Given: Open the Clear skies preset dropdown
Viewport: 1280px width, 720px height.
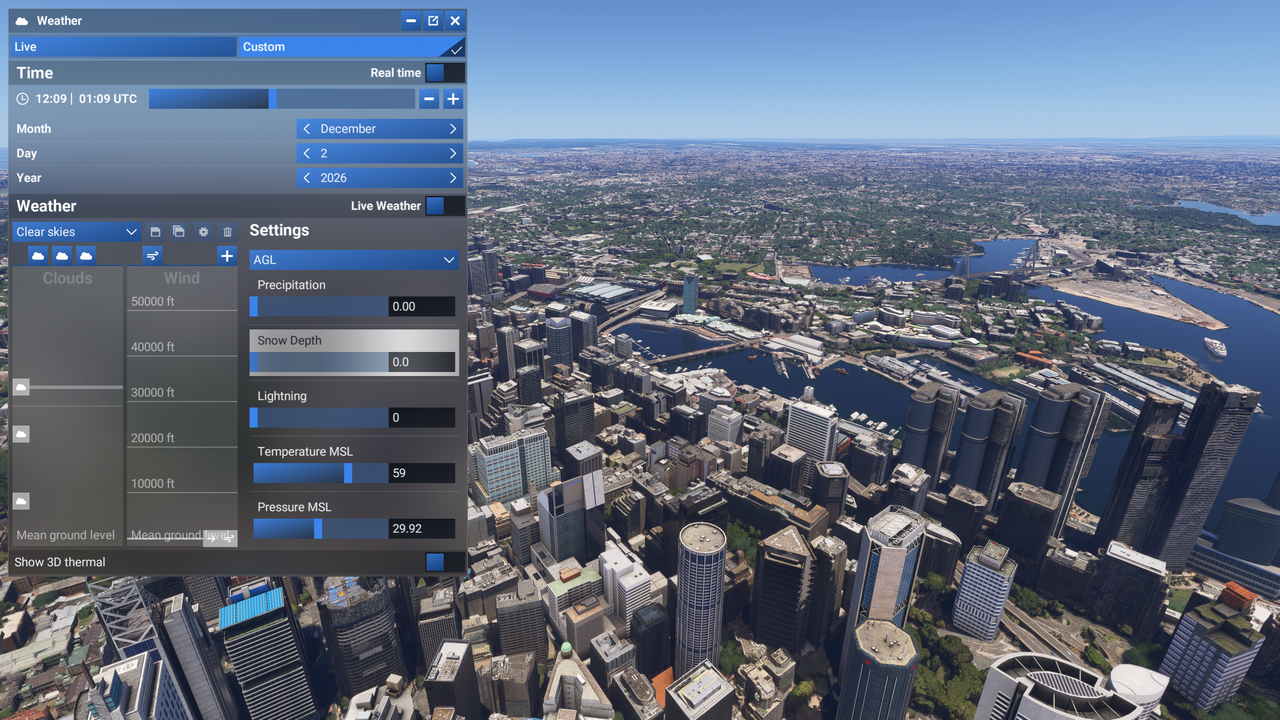Looking at the screenshot, I should point(77,232).
